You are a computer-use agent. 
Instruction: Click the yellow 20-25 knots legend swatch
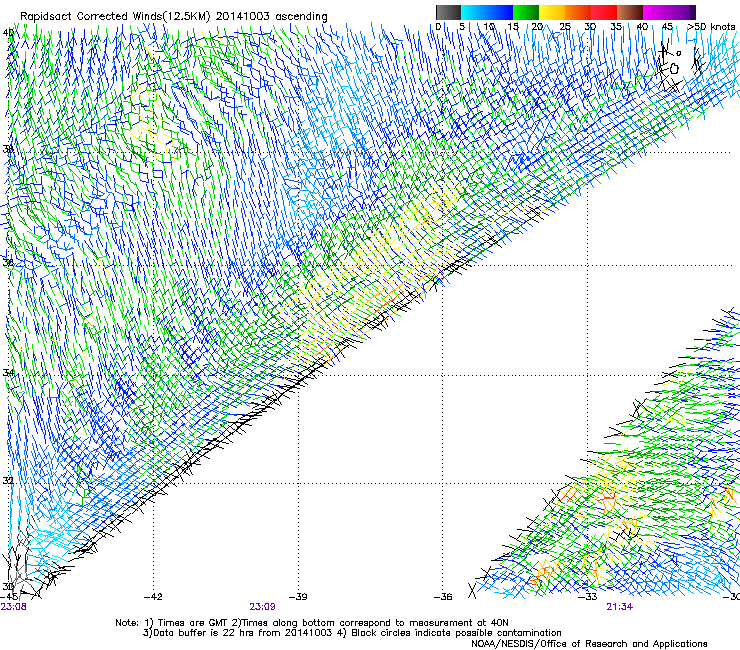coord(552,12)
